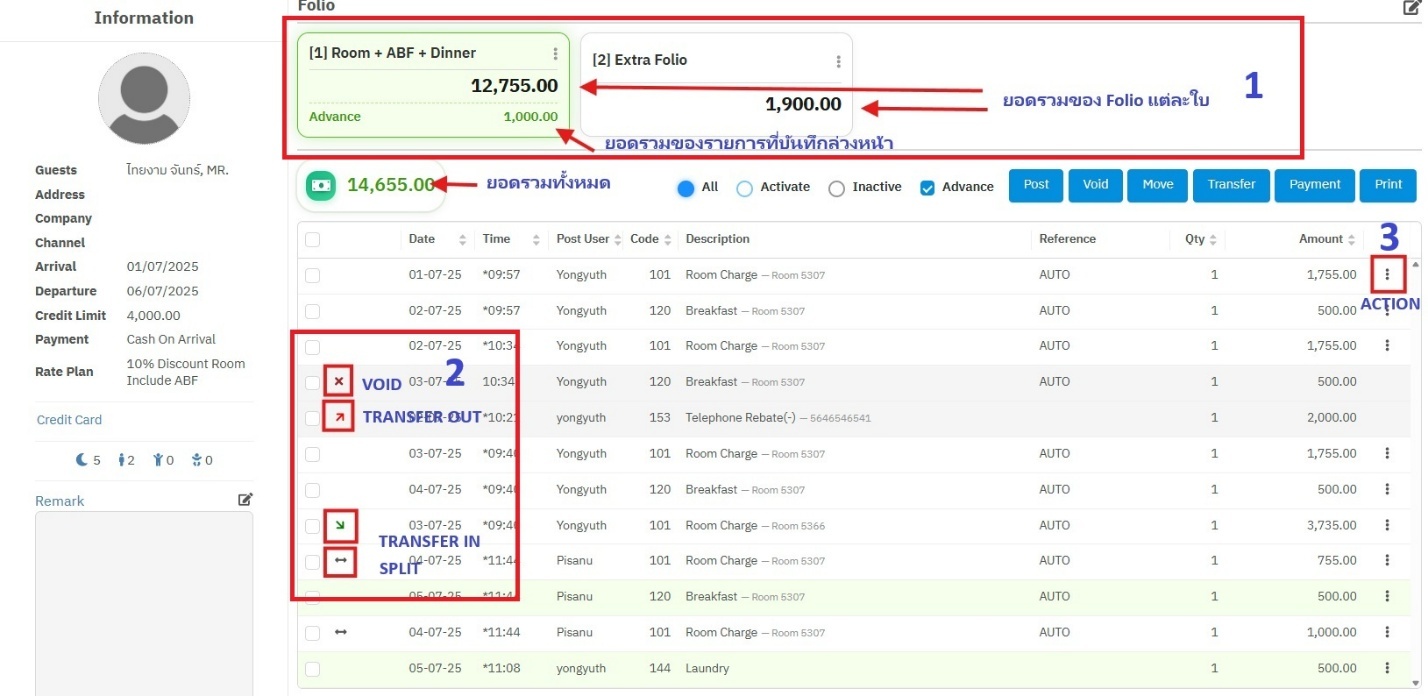The image size is (1428, 696).
Task: Sort the table by Amount column
Action: pos(1350,240)
